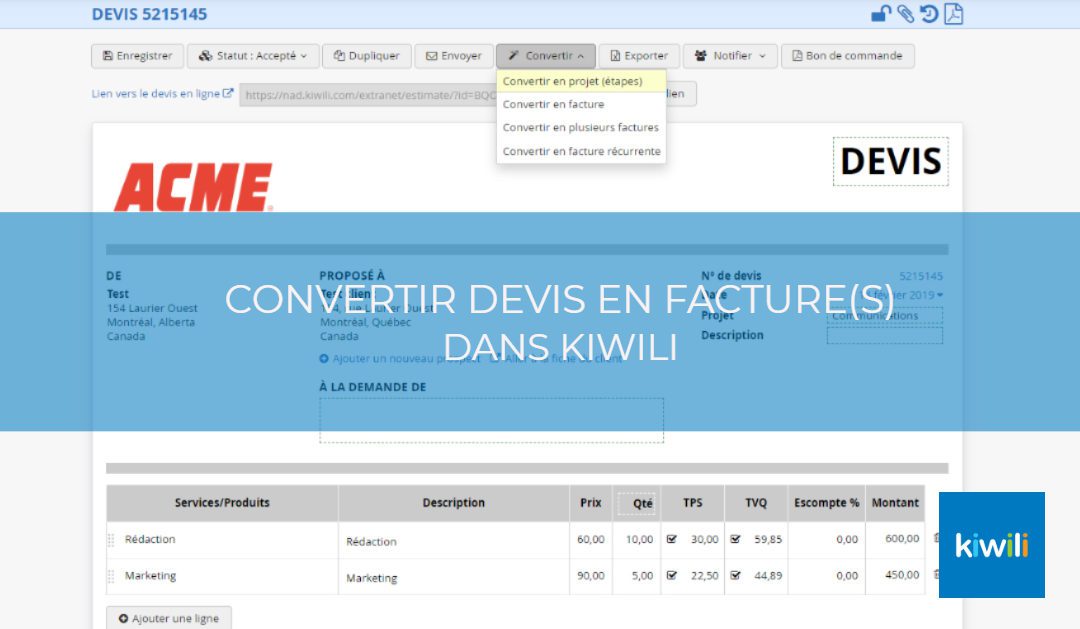Click the Exporter button
Screen dimensions: 1080x629
[639, 56]
